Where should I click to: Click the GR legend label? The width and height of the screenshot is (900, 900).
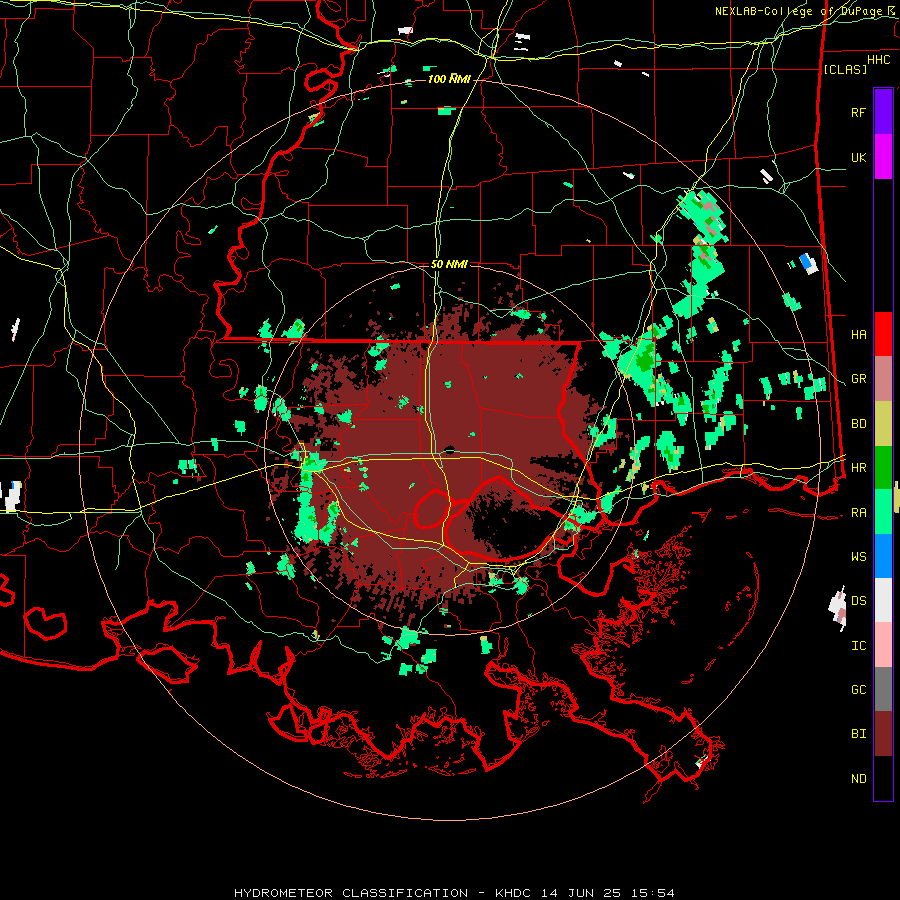pos(859,379)
